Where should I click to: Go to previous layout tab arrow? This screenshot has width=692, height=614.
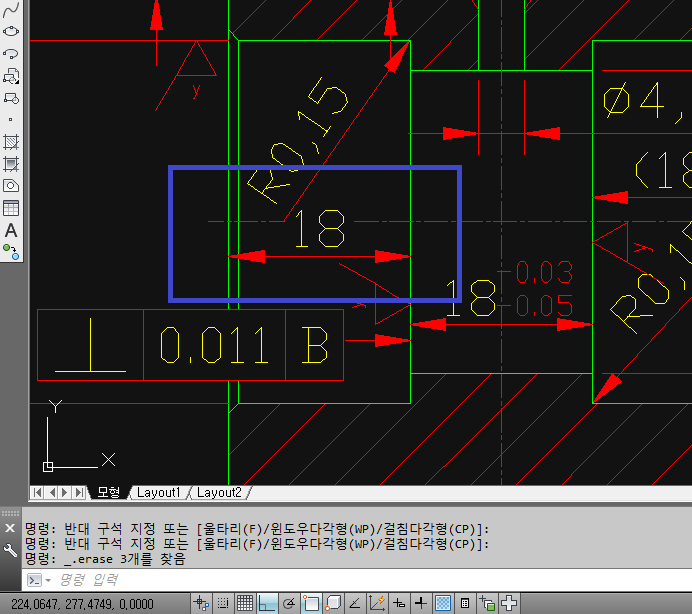[x=52, y=492]
